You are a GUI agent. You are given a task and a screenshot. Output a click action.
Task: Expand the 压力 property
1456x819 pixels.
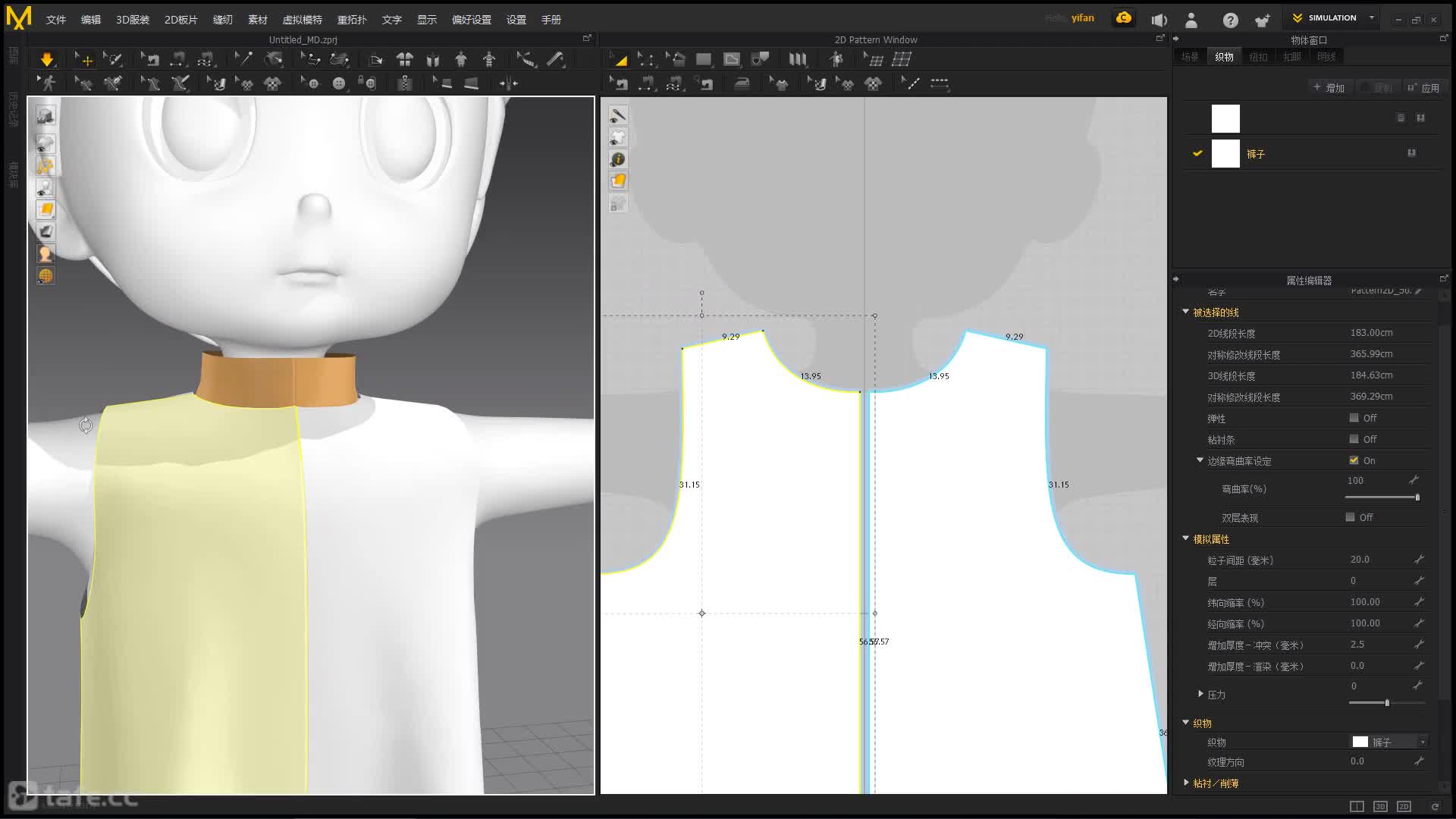click(1200, 694)
